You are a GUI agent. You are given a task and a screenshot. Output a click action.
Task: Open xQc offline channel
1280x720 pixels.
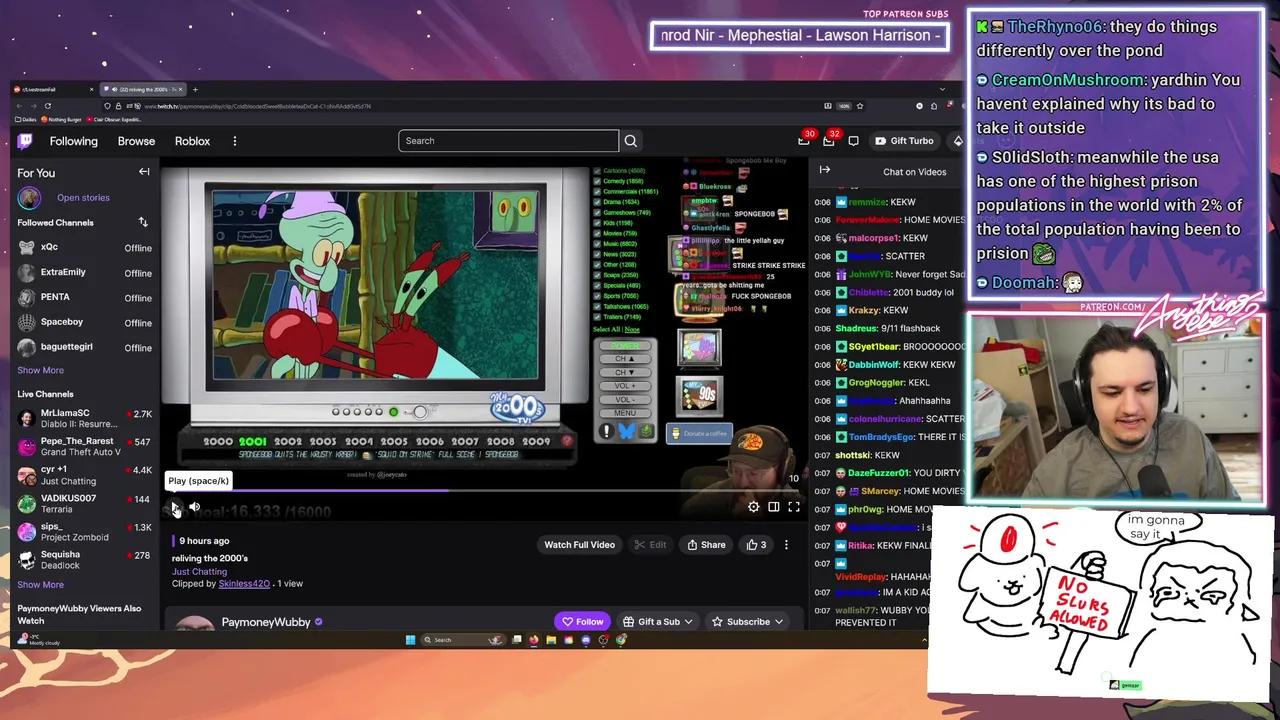84,248
